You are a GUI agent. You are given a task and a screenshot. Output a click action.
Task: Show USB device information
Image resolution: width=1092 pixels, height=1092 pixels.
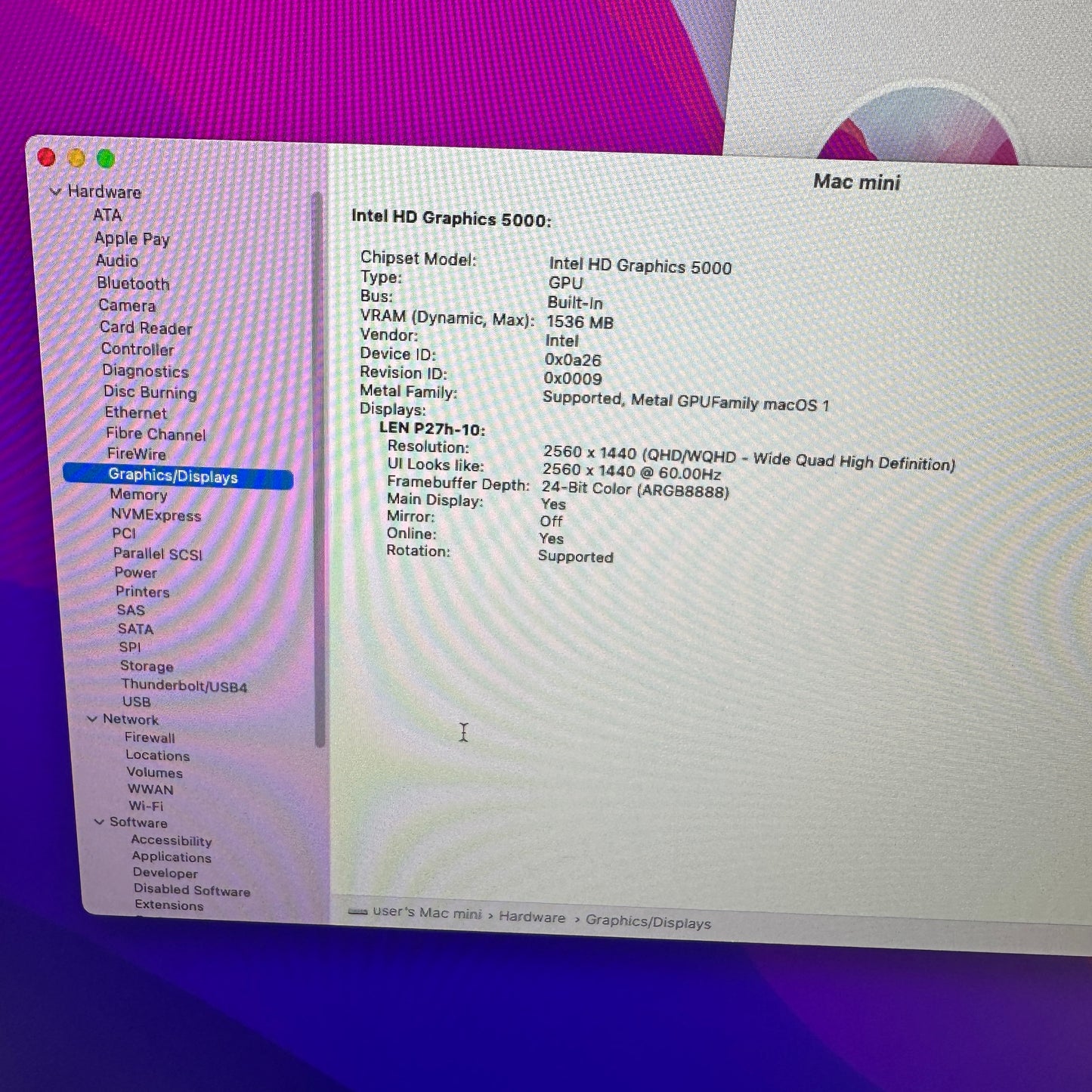[x=136, y=702]
